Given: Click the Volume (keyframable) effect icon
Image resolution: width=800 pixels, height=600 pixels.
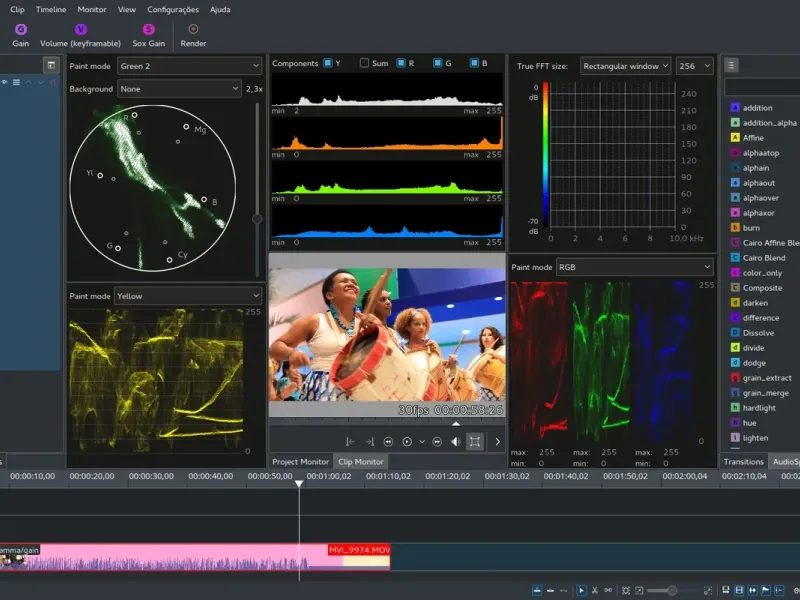Looking at the screenshot, I should click(81, 30).
